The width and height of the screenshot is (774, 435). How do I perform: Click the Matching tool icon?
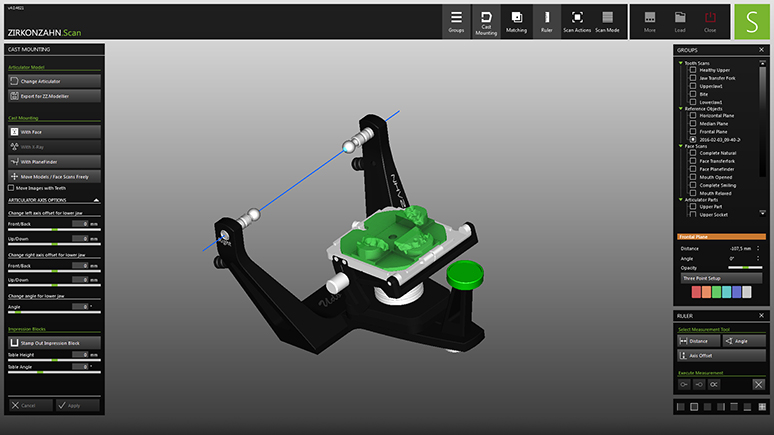click(x=516, y=21)
